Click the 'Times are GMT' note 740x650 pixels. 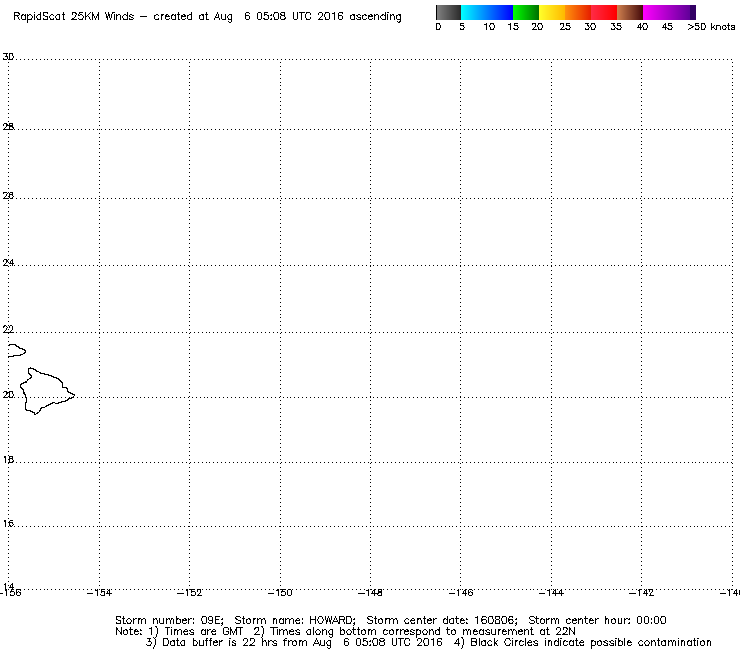pyautogui.click(x=203, y=632)
